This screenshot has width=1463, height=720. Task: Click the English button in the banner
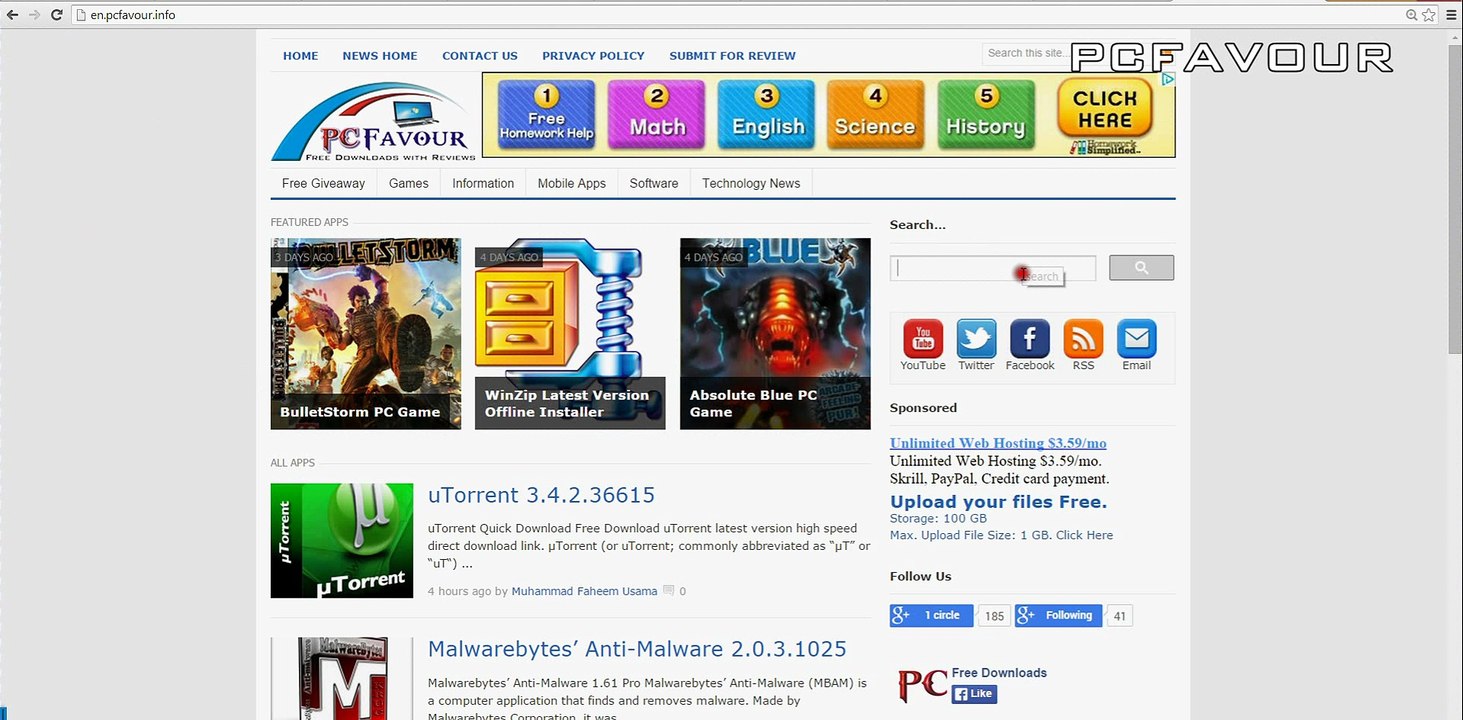[x=767, y=115]
